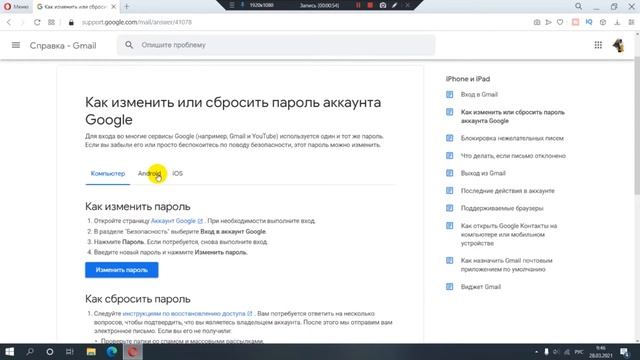Open the Google account avatar

pyautogui.click(x=618, y=45)
